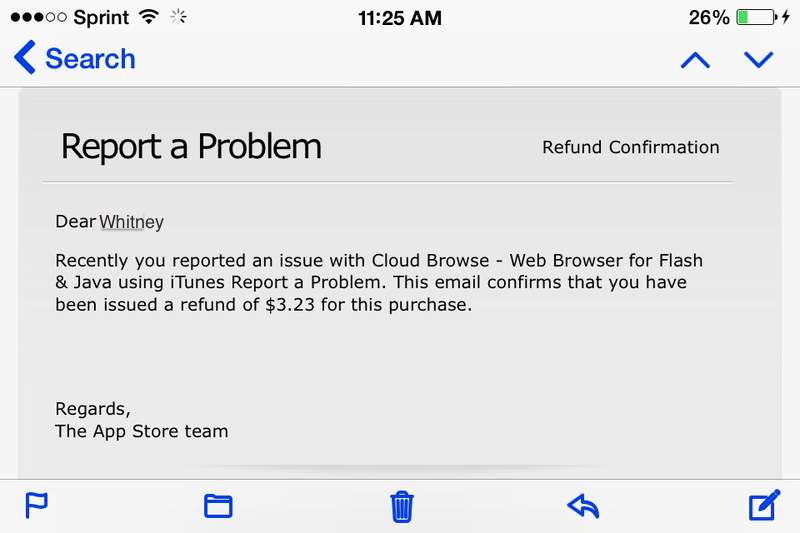Go to previous message with up arrow
800x533 pixels.
[695, 60]
